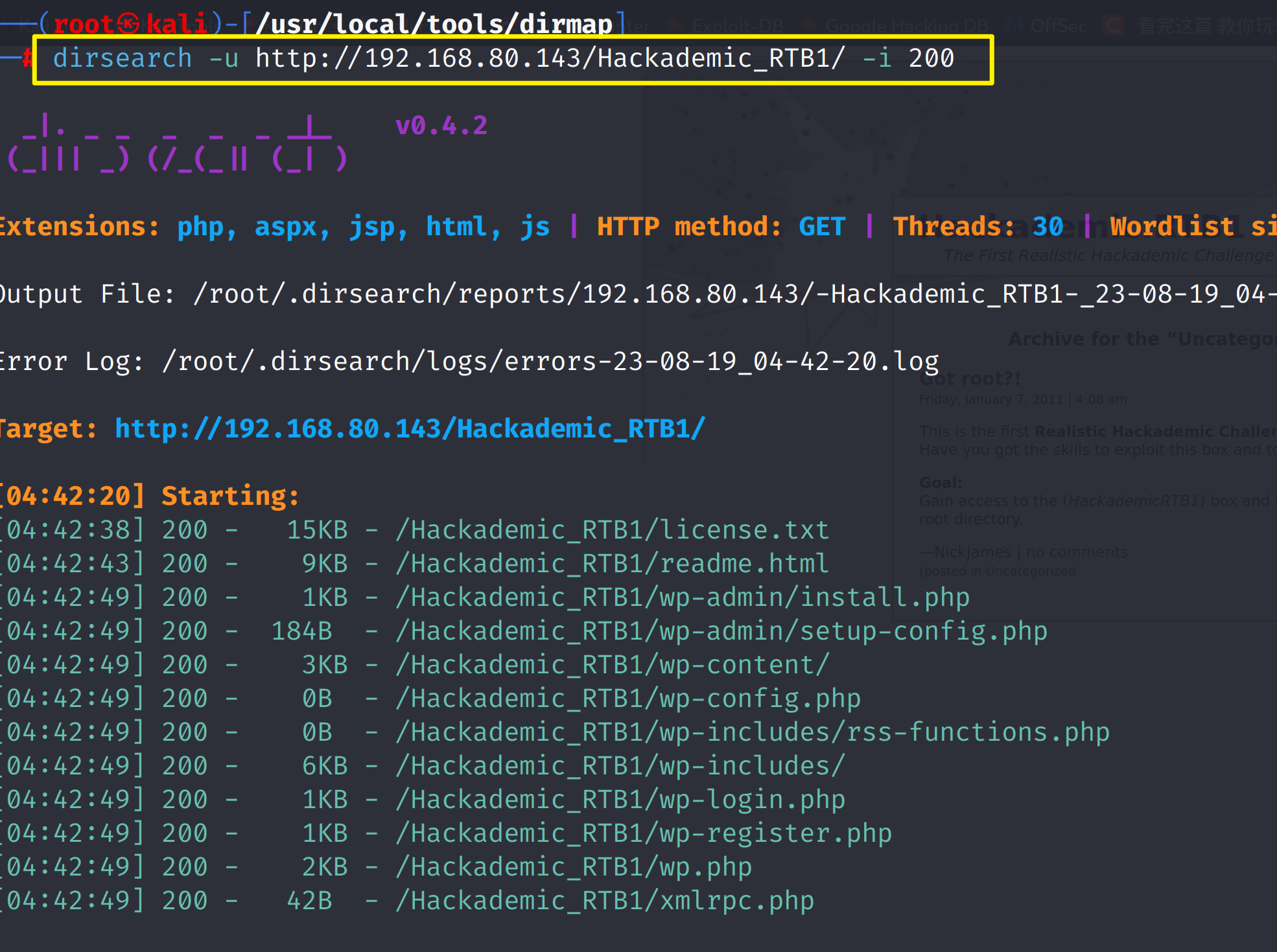Viewport: 1277px width, 952px height.
Task: Click the -i 200 option in command
Action: [908, 59]
